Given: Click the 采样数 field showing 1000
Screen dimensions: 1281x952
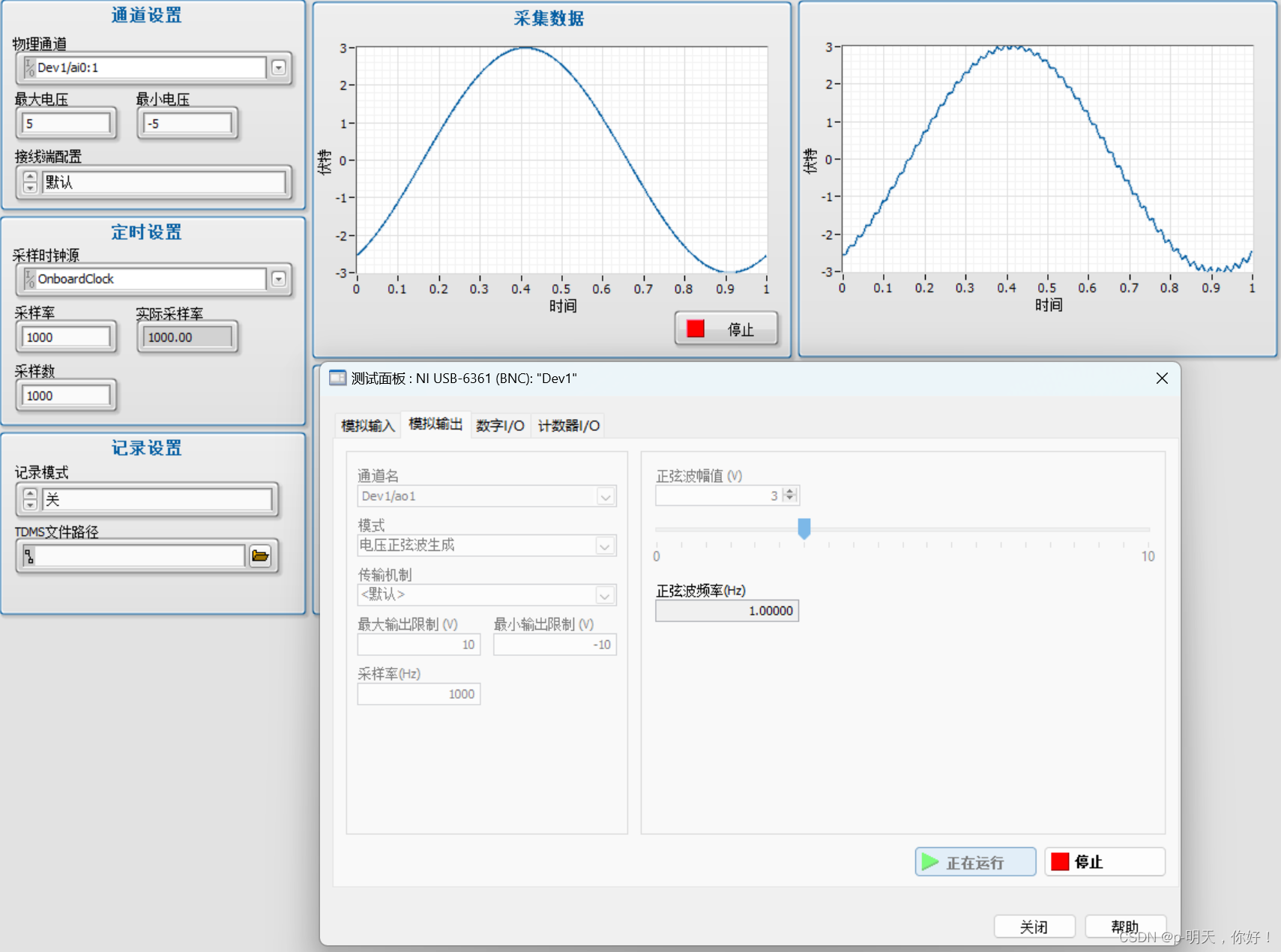Looking at the screenshot, I should coord(66,396).
